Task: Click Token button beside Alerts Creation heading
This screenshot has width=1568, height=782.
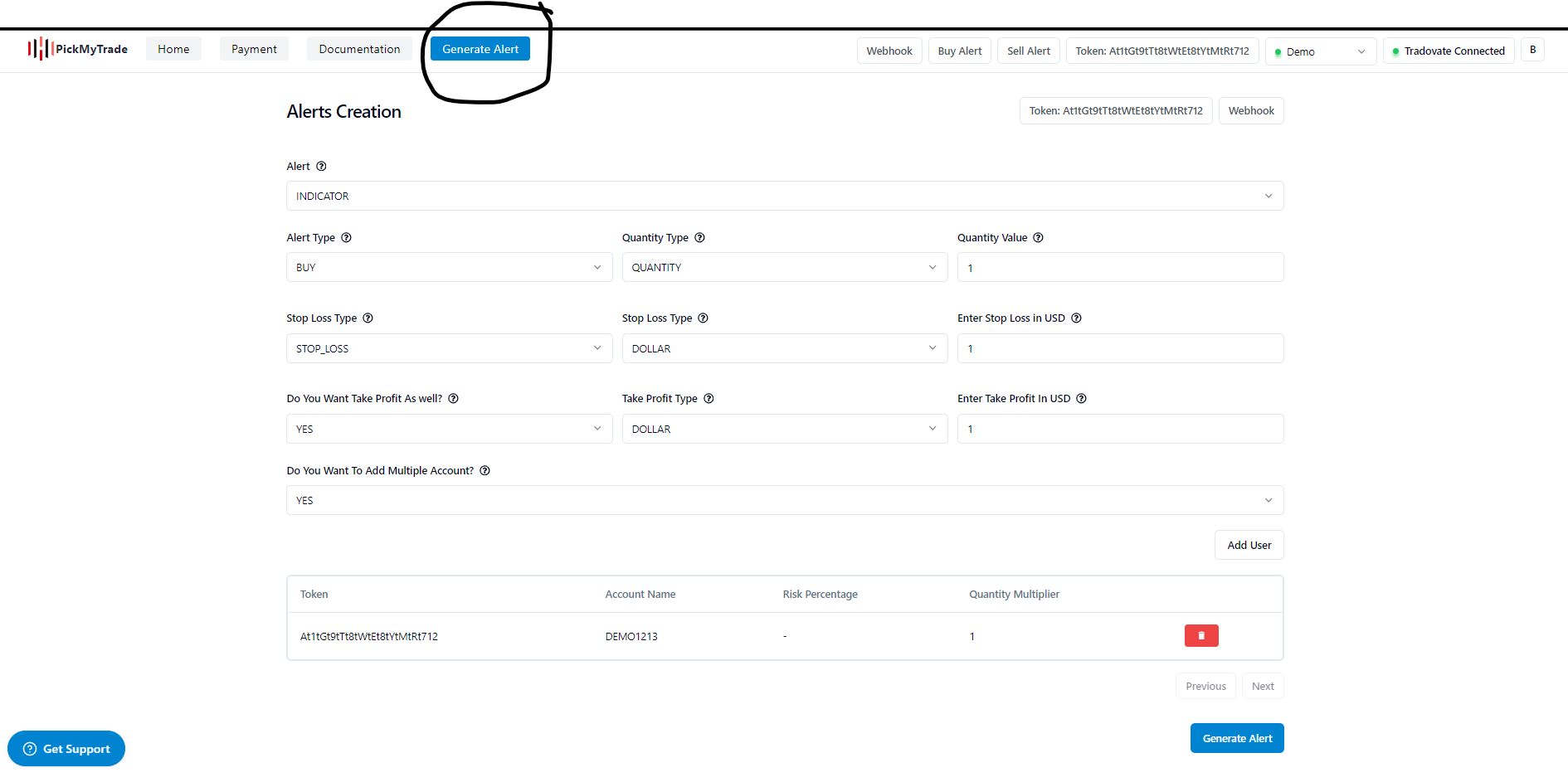Action: (x=1116, y=110)
